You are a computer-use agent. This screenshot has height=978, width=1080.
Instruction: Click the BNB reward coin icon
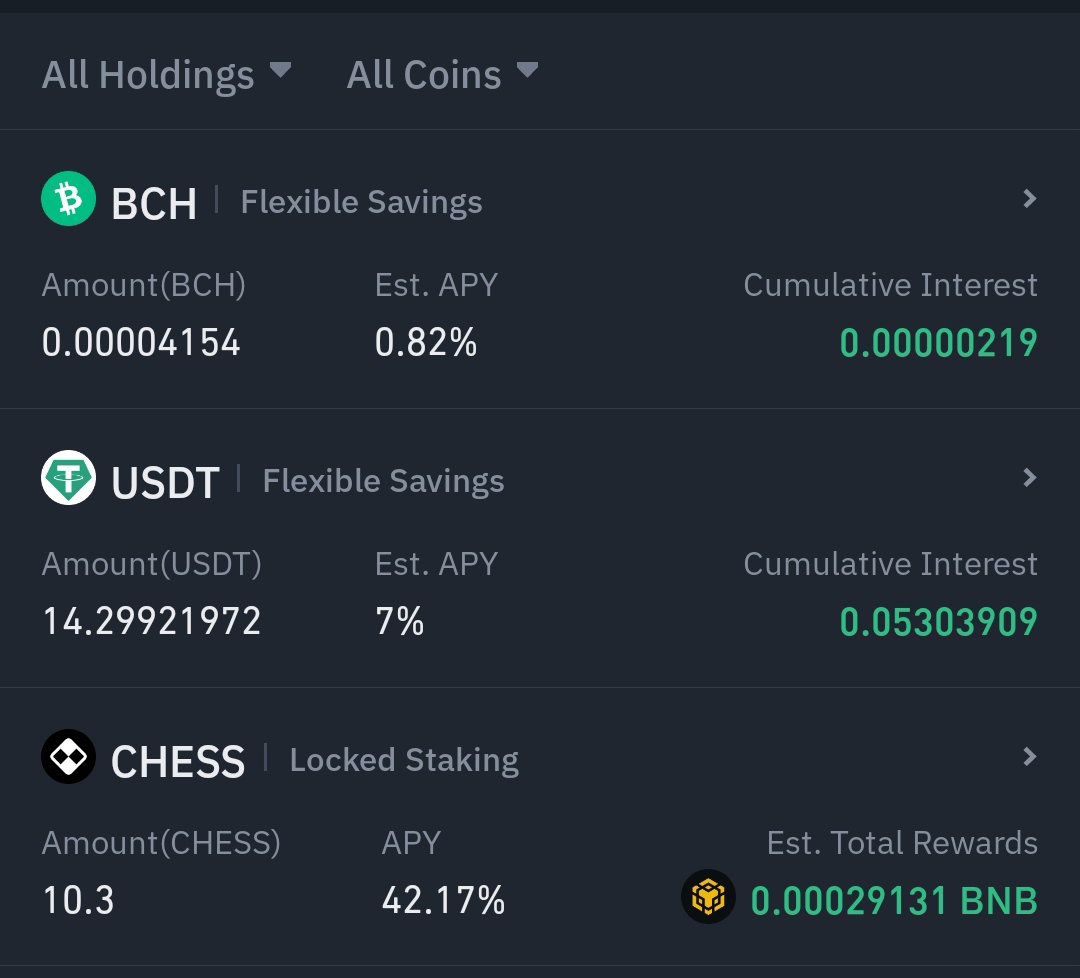click(x=708, y=897)
